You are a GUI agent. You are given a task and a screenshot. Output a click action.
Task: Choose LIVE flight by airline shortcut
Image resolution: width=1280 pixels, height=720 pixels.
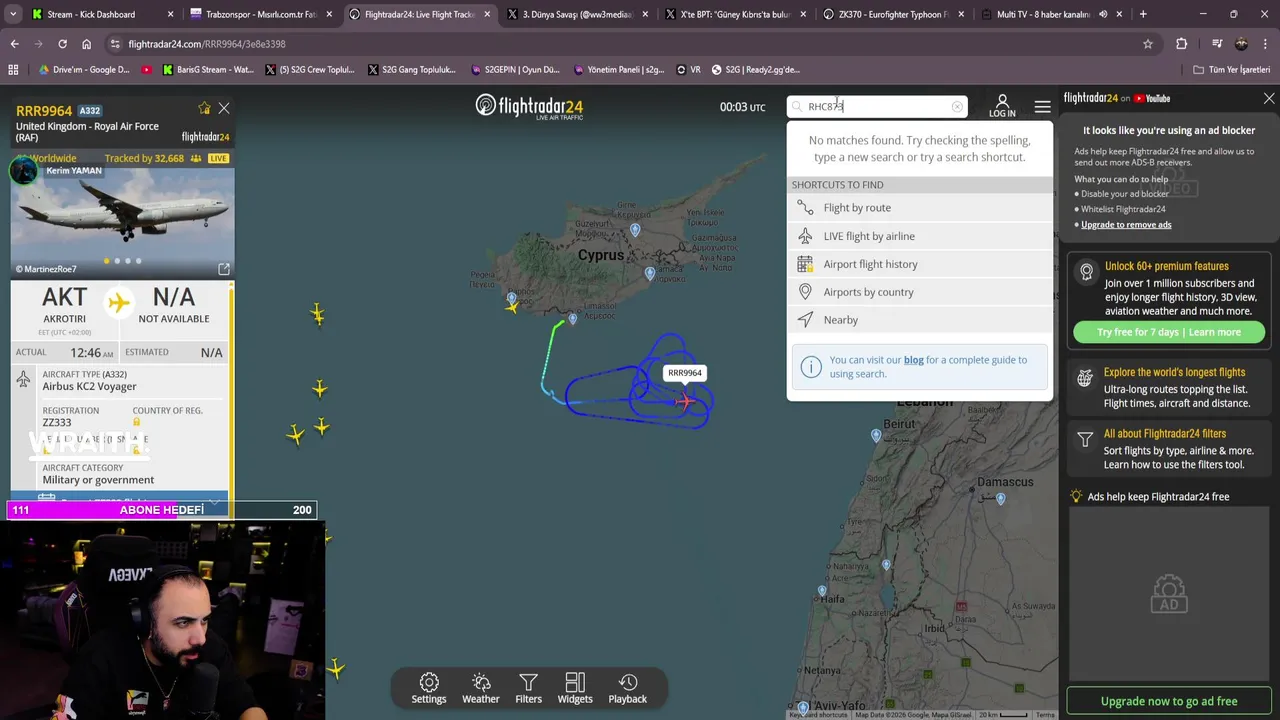coord(920,236)
